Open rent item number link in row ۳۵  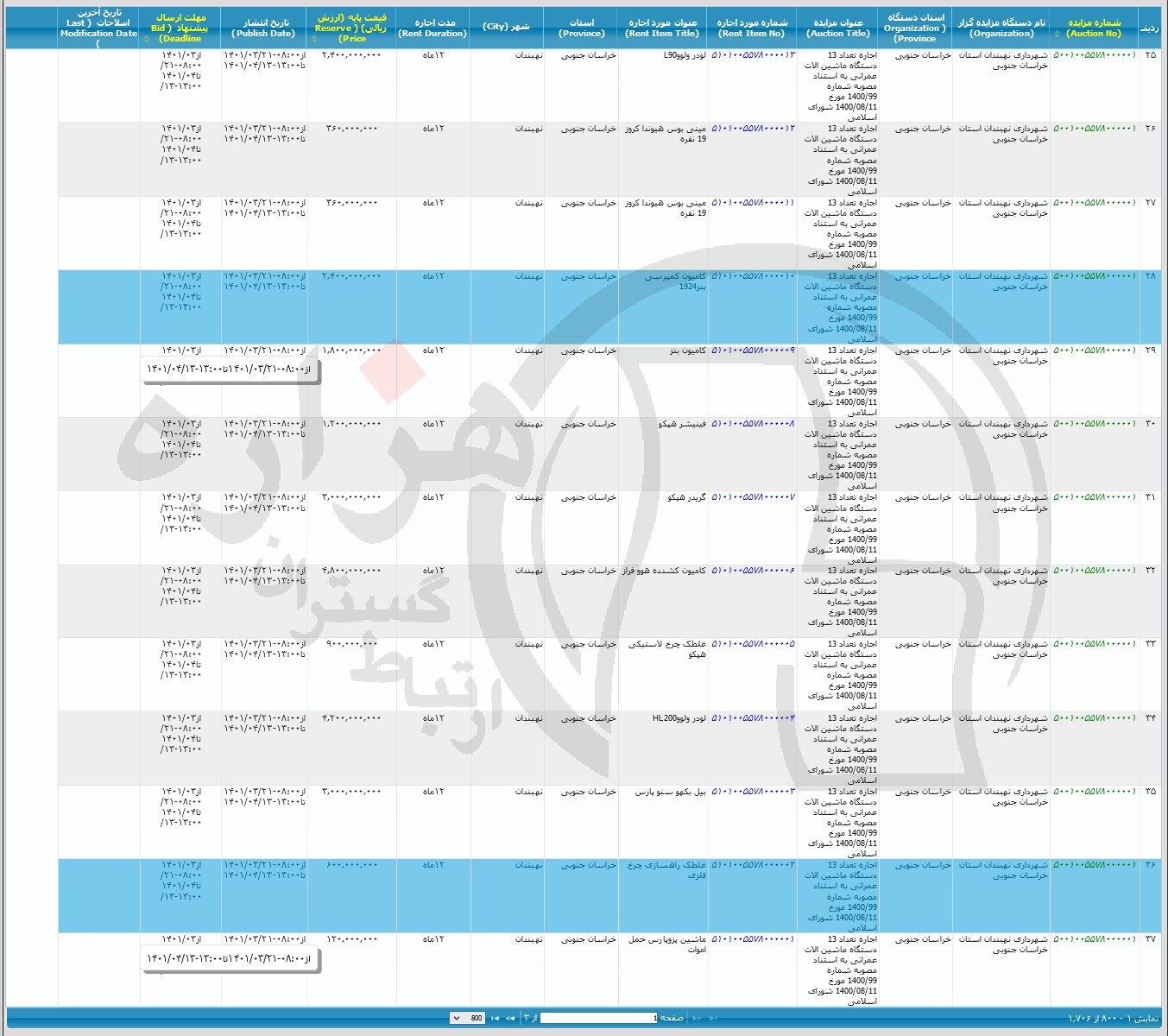tap(753, 792)
